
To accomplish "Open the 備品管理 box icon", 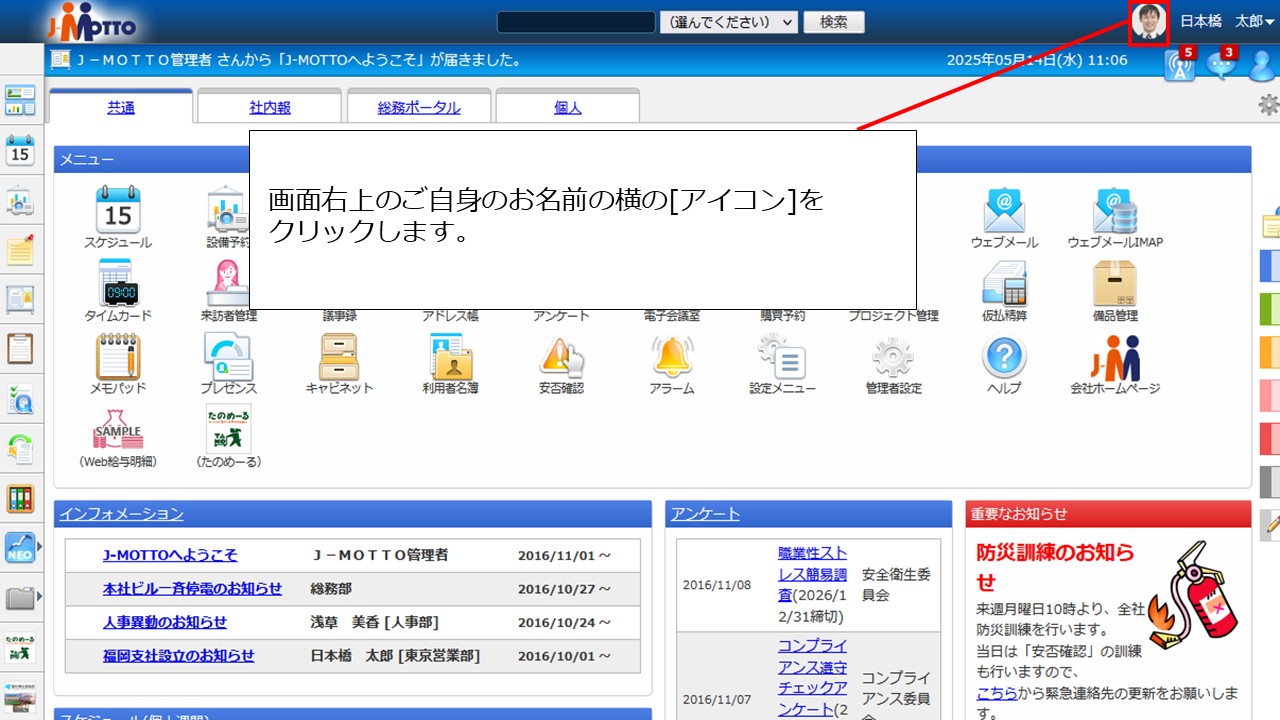I will click(x=1114, y=283).
